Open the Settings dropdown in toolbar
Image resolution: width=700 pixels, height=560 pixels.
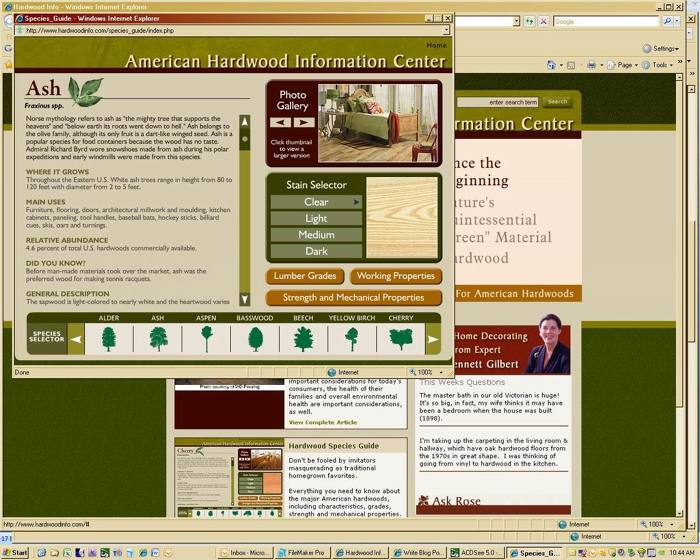point(661,48)
